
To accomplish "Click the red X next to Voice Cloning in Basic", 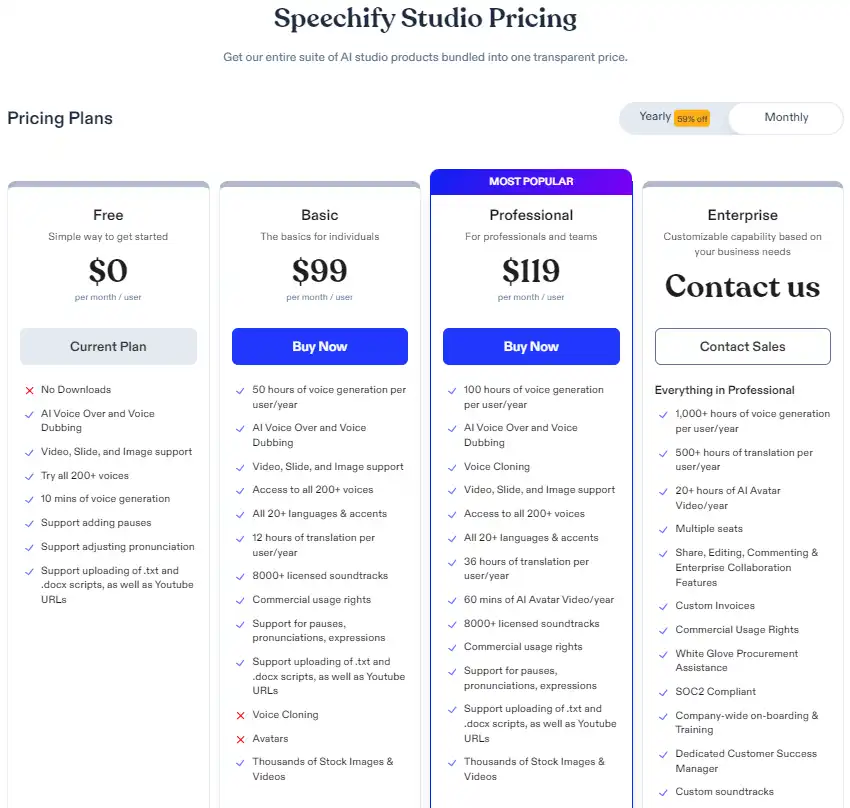I will pos(241,715).
